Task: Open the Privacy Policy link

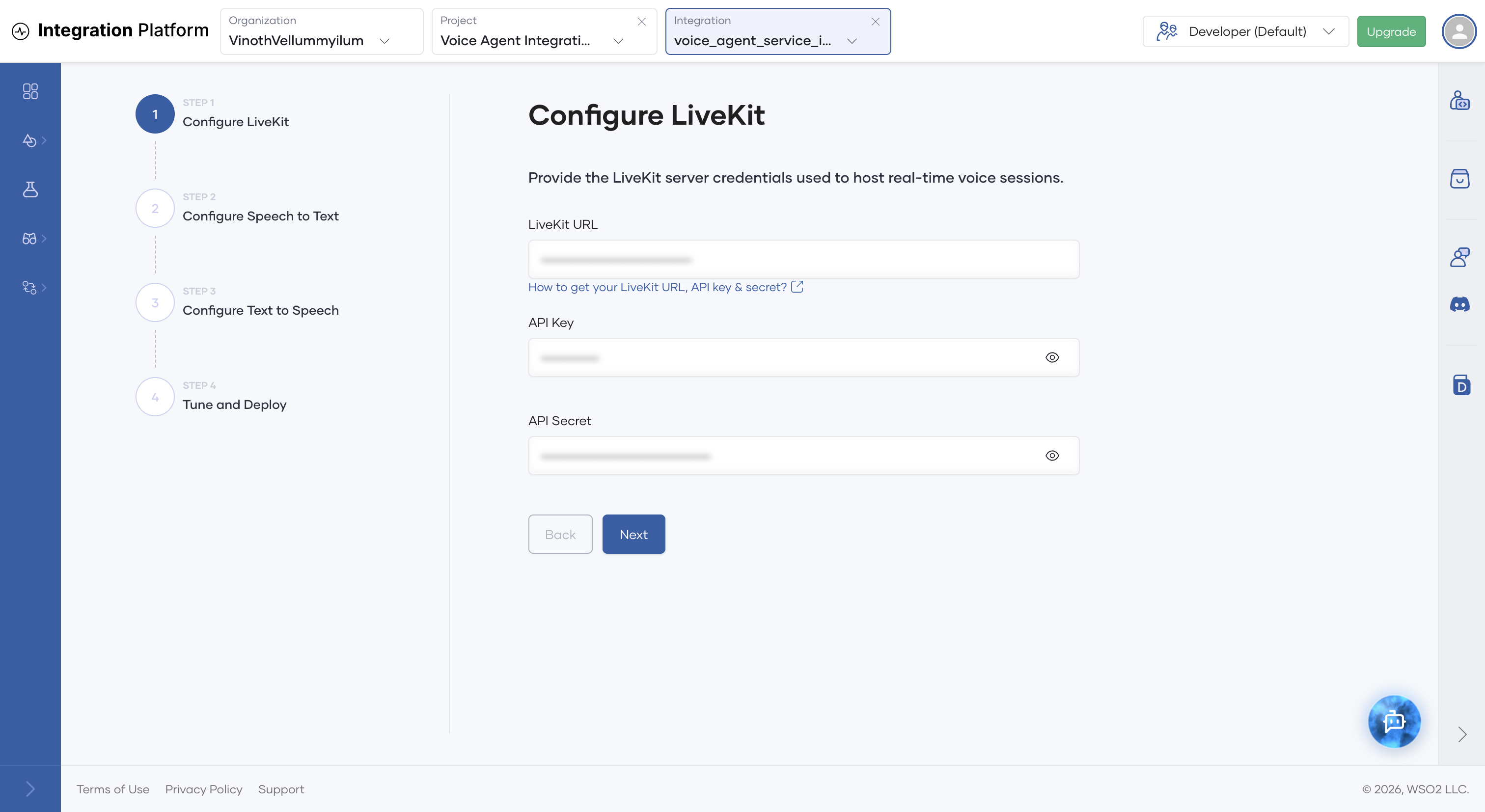Action: point(203,789)
